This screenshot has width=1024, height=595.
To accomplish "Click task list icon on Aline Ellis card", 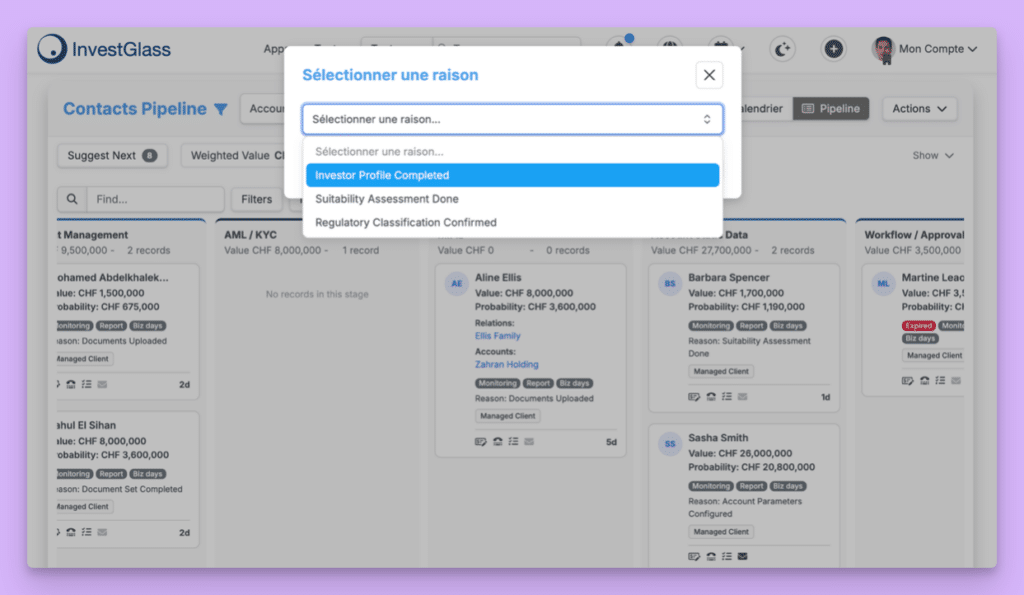I will tap(513, 442).
